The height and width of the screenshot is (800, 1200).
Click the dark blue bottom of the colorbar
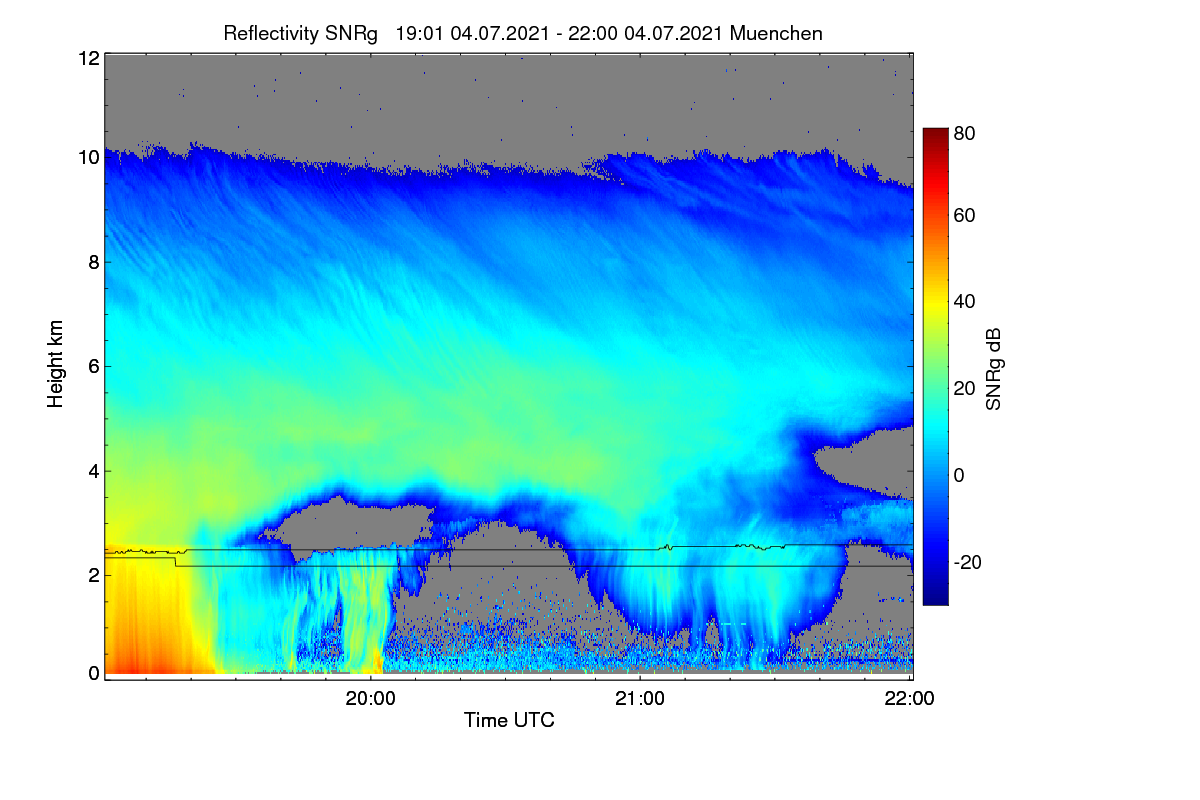[934, 597]
